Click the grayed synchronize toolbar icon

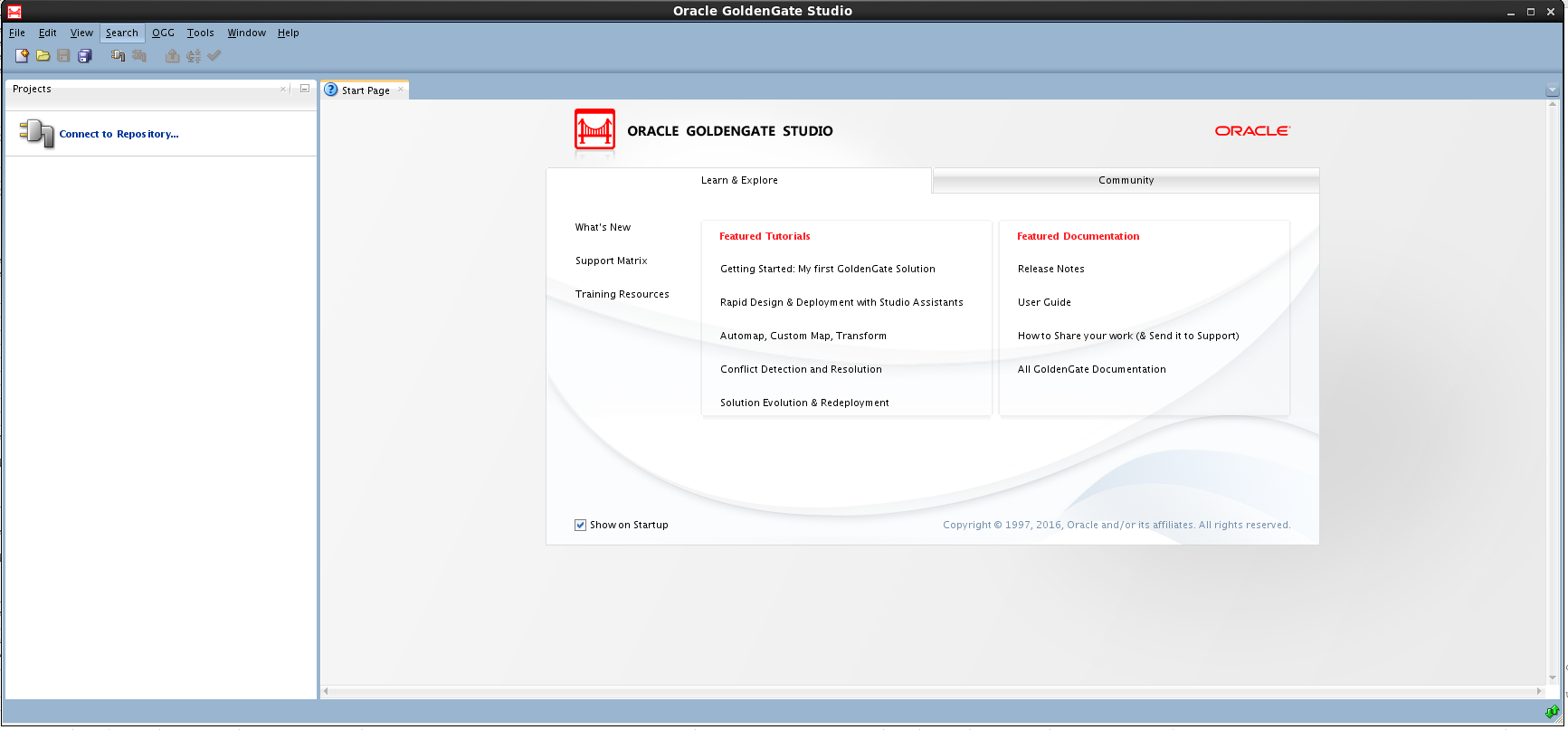(x=194, y=56)
